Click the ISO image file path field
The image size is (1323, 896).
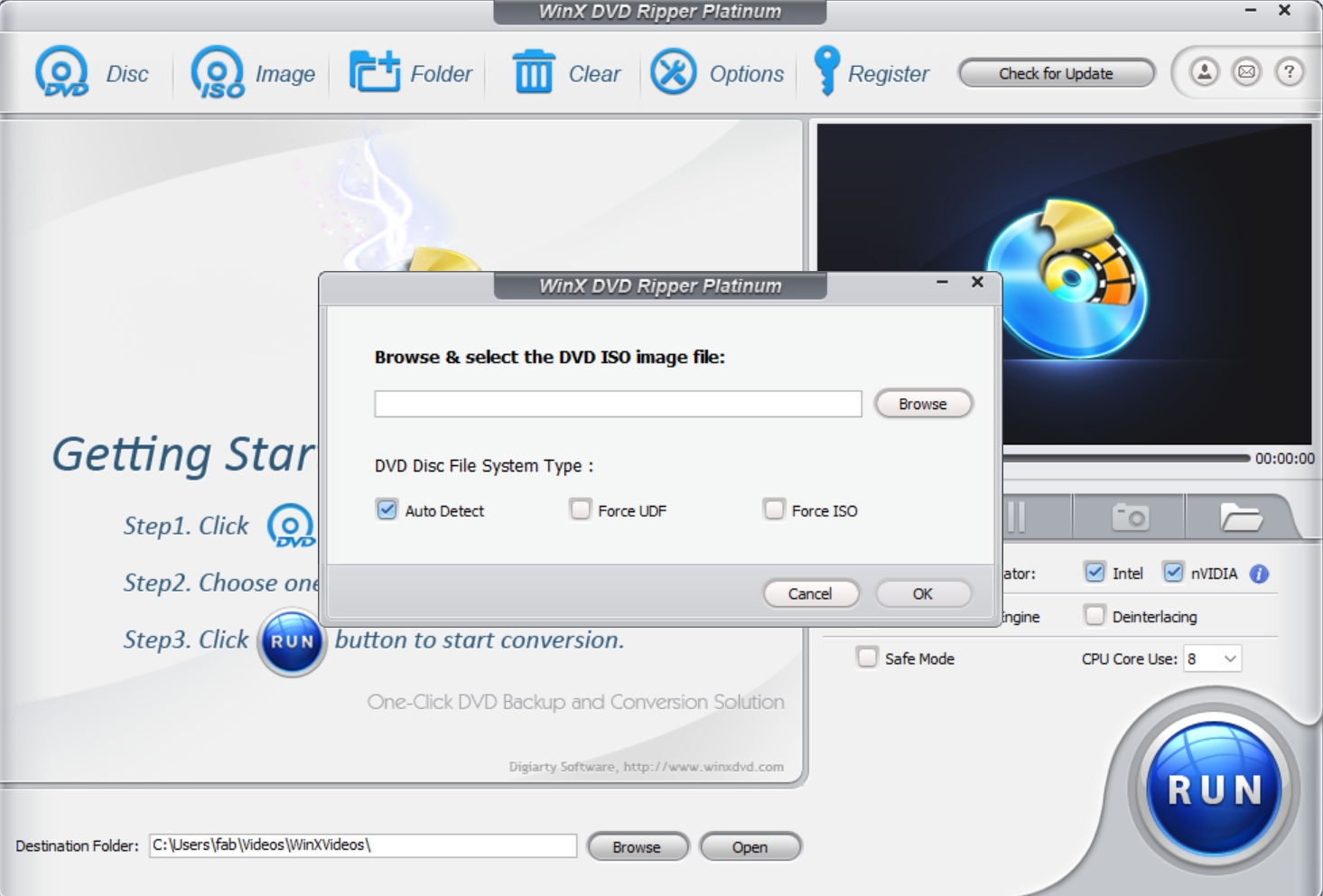click(618, 404)
